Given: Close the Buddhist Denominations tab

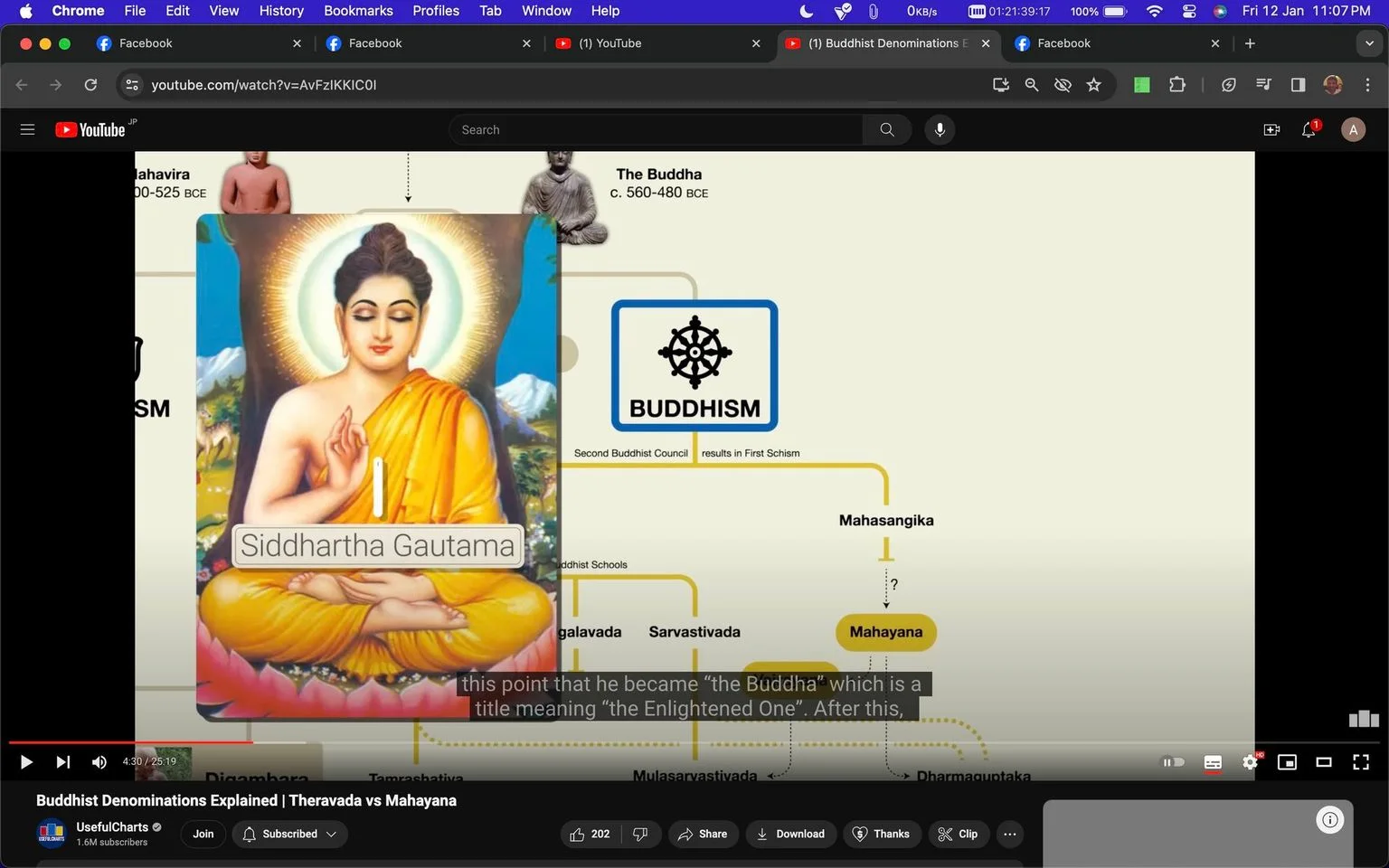Looking at the screenshot, I should tap(986, 43).
